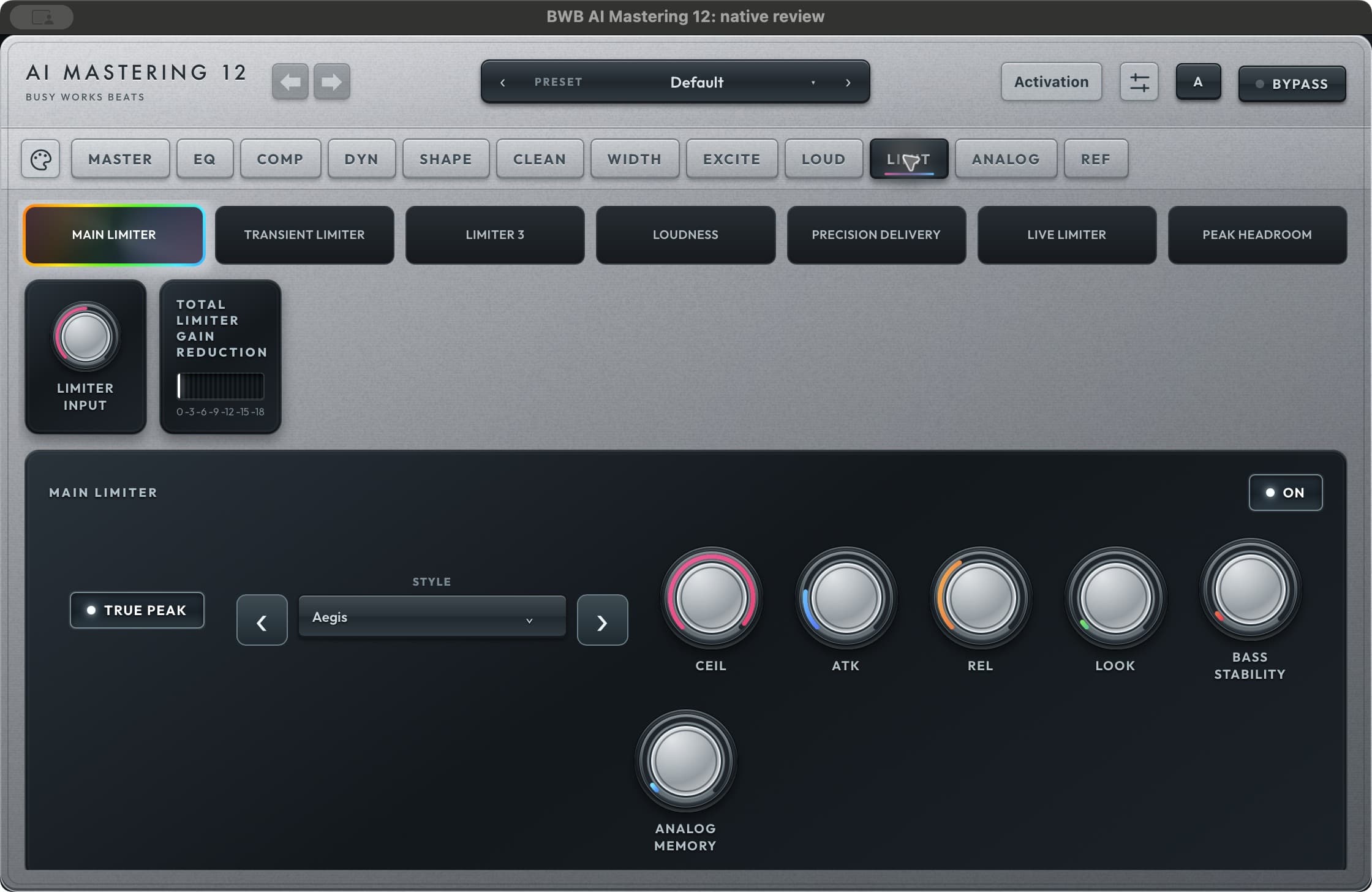Click the LOOK knob
The height and width of the screenshot is (892, 1372).
(1115, 598)
